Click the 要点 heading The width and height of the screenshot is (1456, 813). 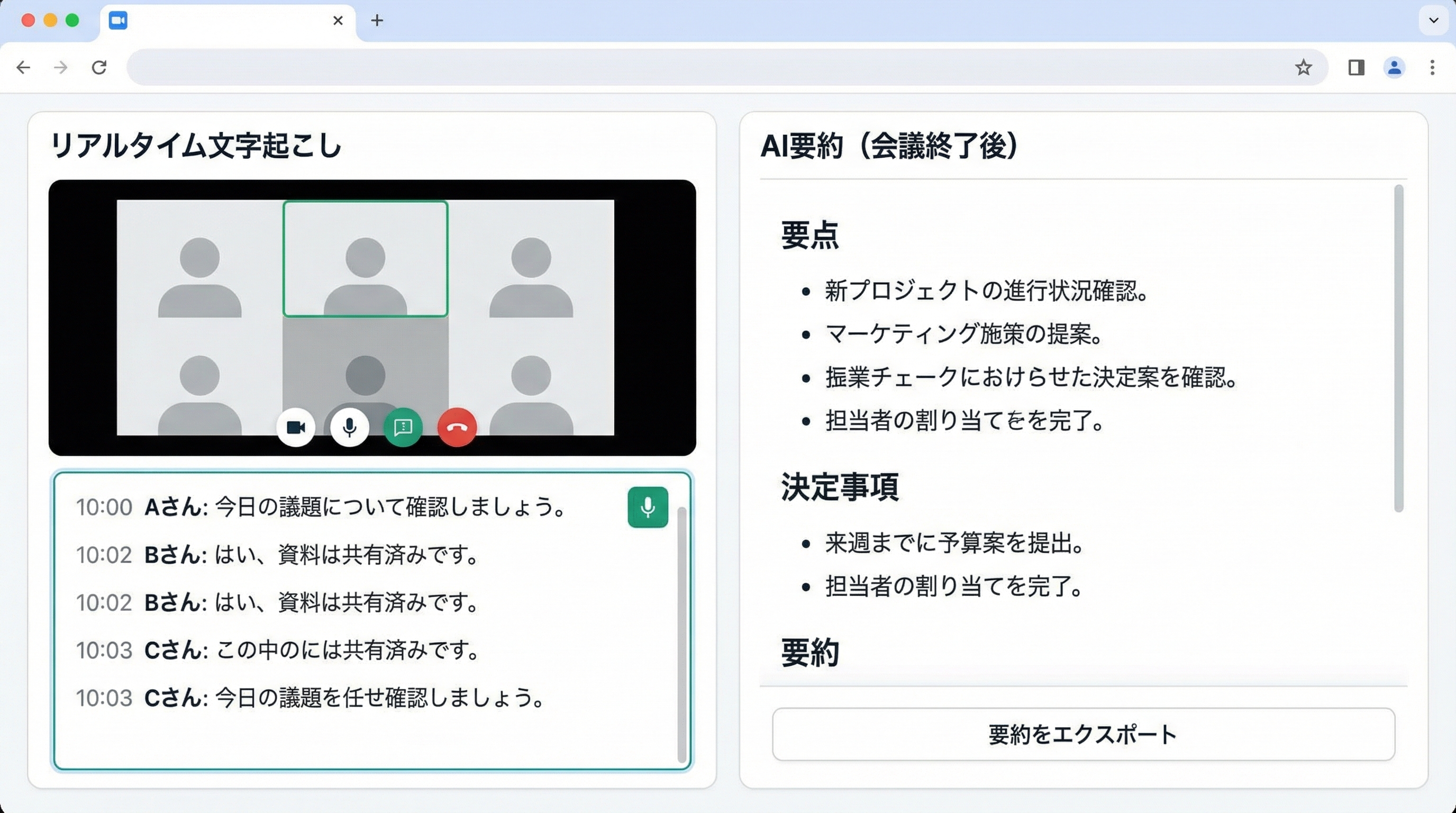[809, 234]
